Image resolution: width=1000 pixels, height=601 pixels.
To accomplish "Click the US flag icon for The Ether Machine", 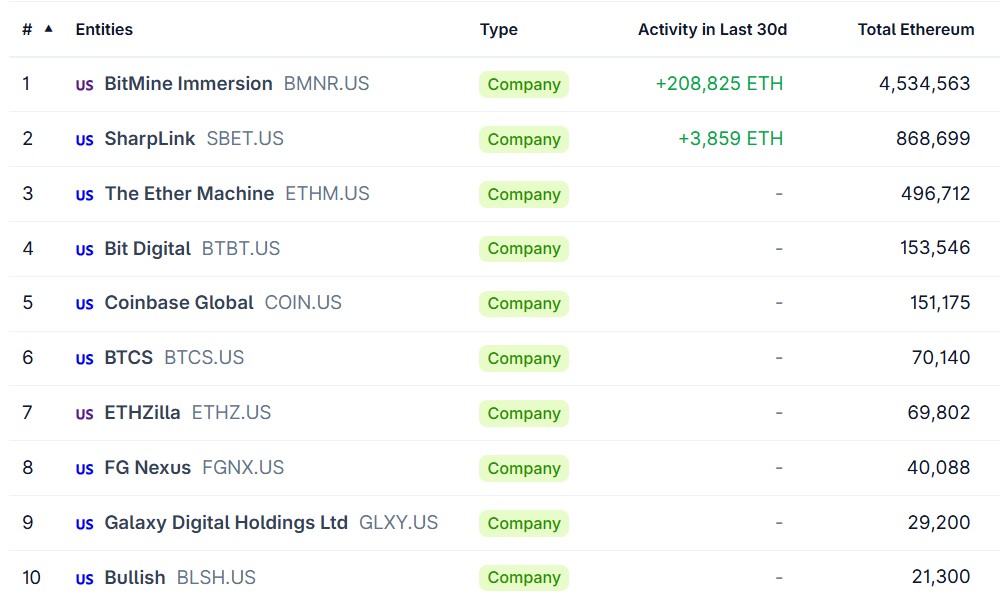I will pos(84,194).
